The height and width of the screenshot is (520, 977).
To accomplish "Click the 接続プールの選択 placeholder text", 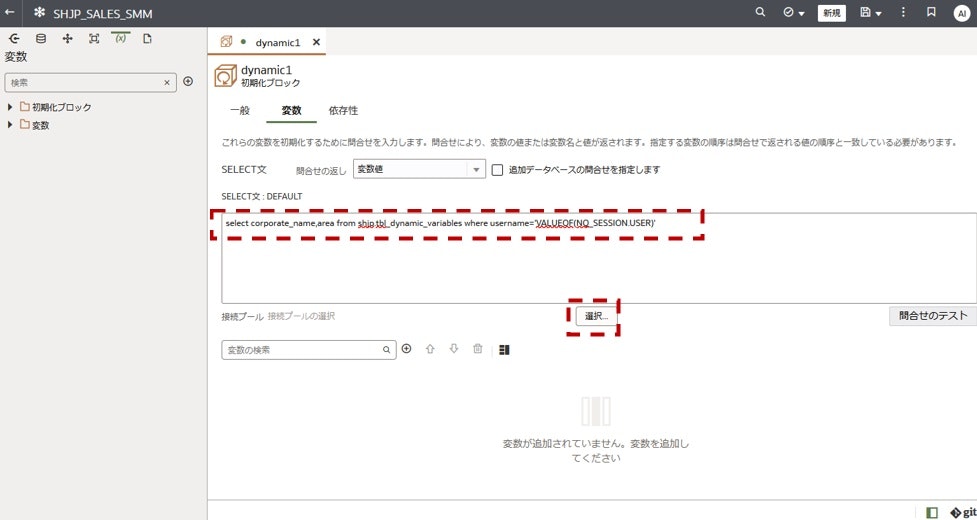I will [302, 316].
